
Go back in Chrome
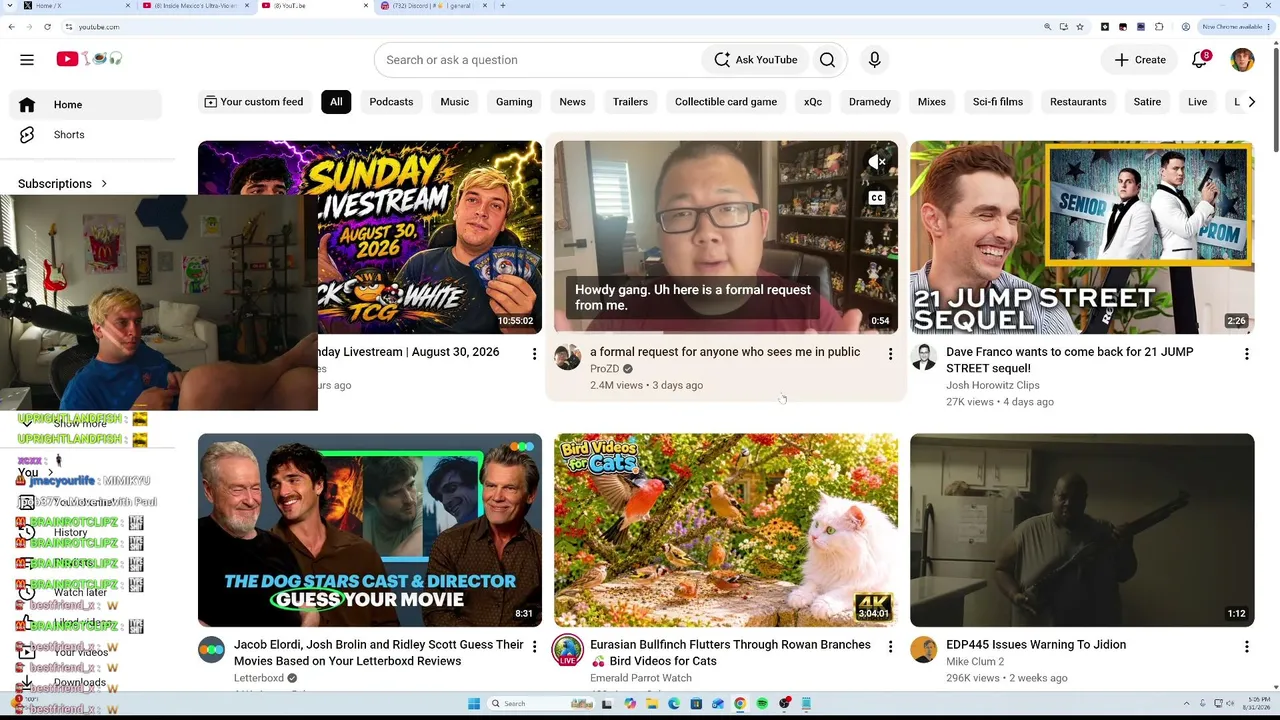pyautogui.click(x=11, y=27)
